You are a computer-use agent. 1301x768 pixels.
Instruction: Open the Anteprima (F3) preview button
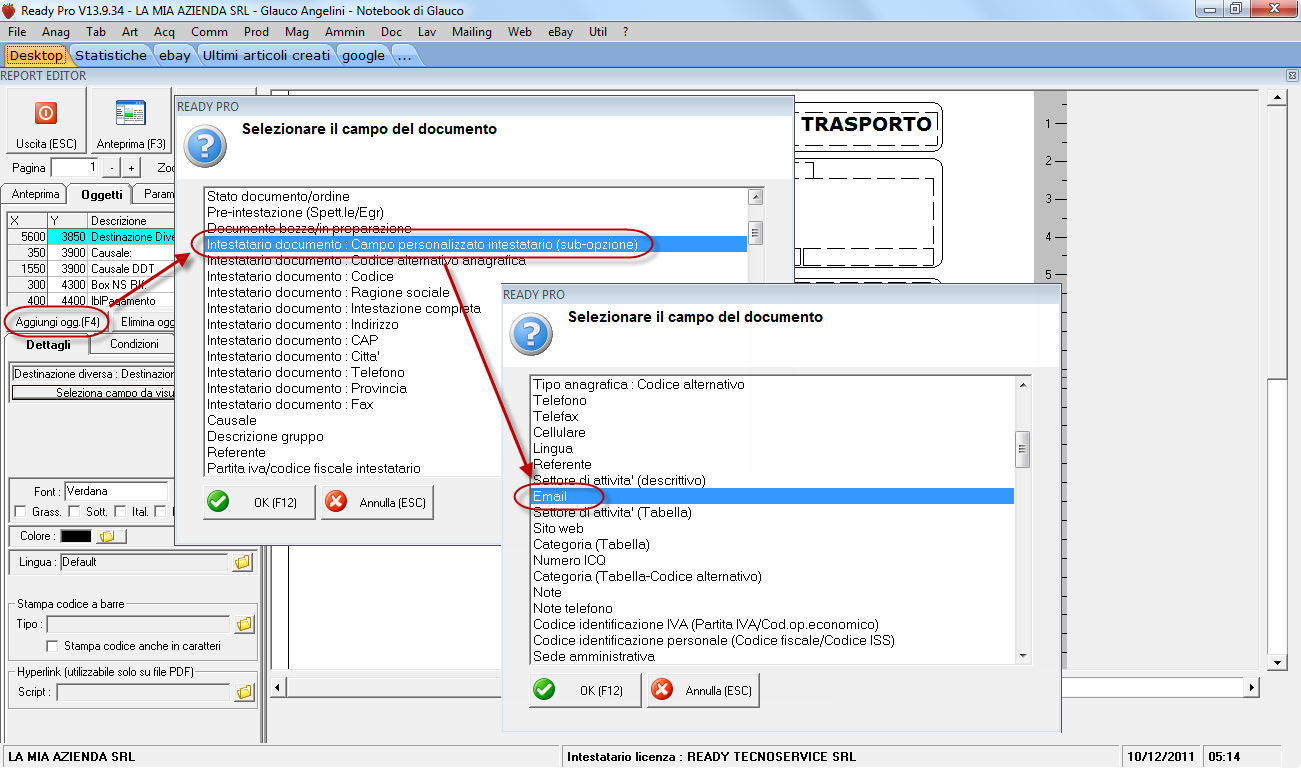point(130,121)
